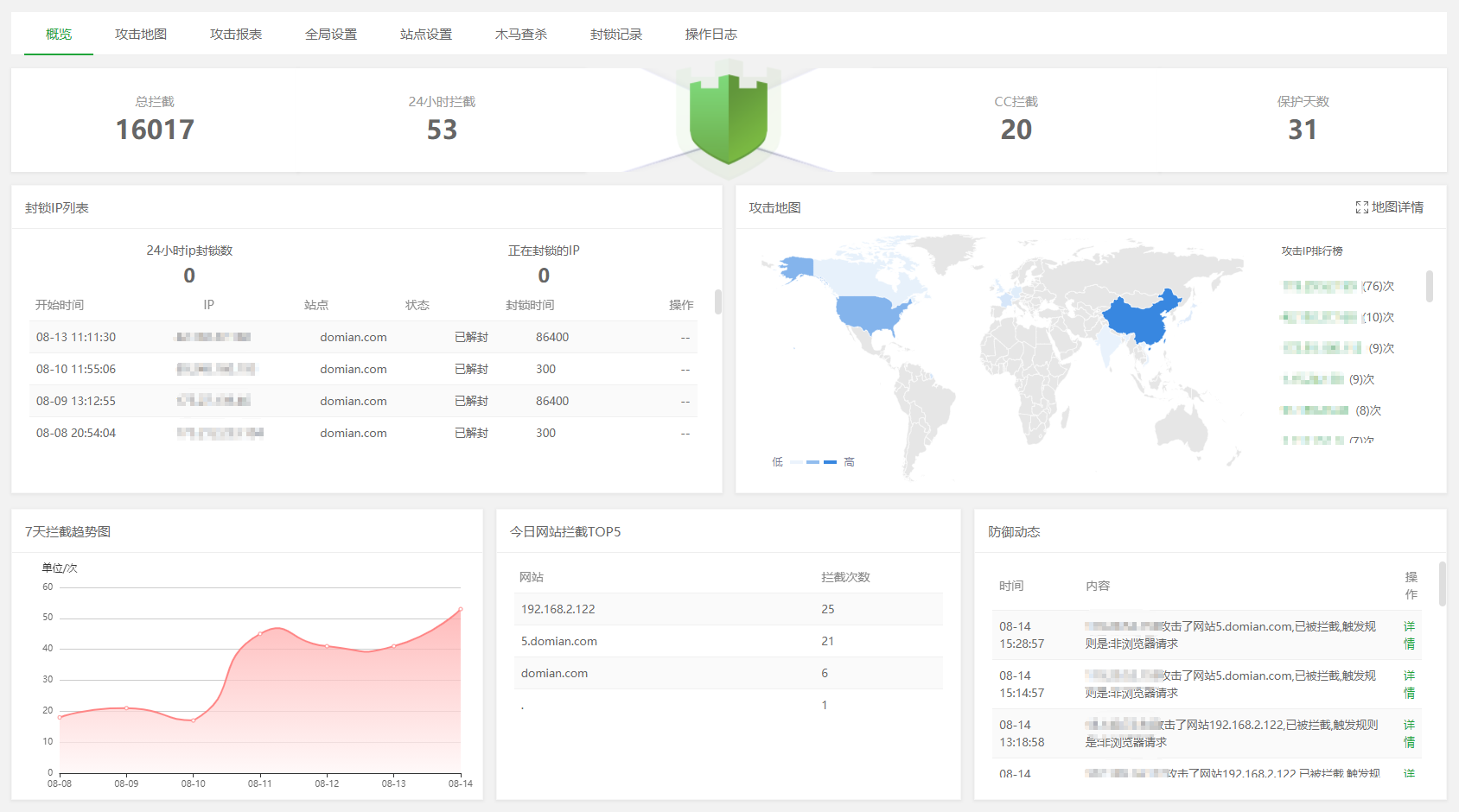The width and height of the screenshot is (1459, 812).
Task: Click 详情 on the 15:28:57 defense record
Action: 1409,635
